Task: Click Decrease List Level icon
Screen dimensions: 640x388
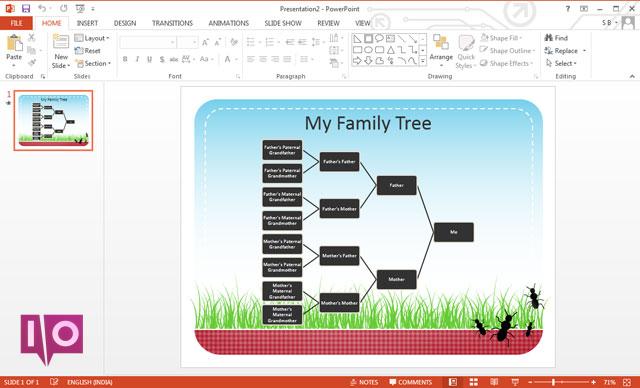Action: (x=290, y=42)
